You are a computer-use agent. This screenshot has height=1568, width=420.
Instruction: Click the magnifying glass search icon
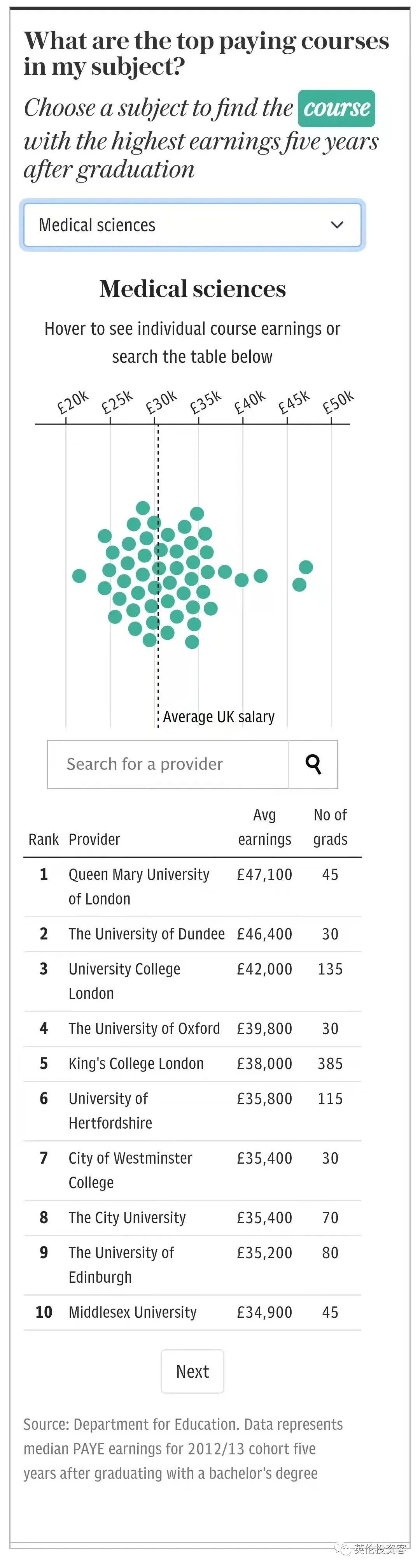click(313, 764)
